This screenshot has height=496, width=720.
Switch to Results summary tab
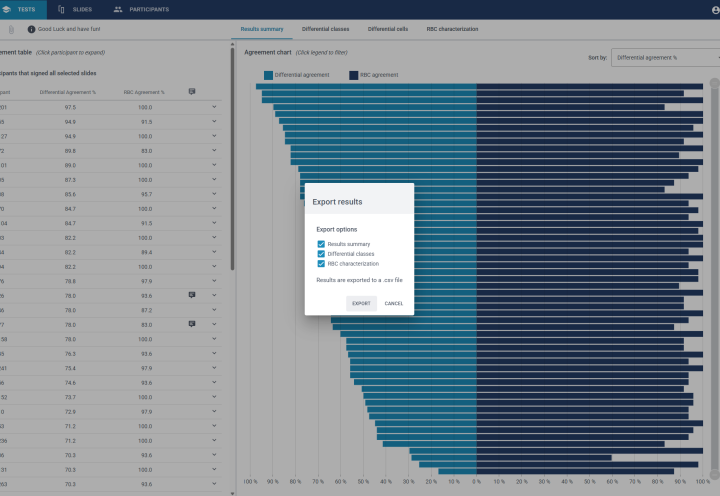[x=262, y=29]
